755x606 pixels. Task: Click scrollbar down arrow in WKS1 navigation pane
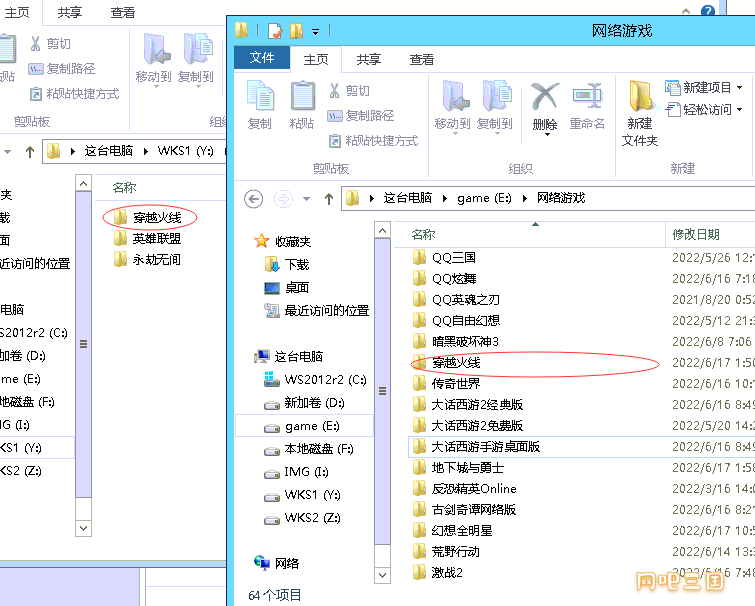[x=83, y=528]
